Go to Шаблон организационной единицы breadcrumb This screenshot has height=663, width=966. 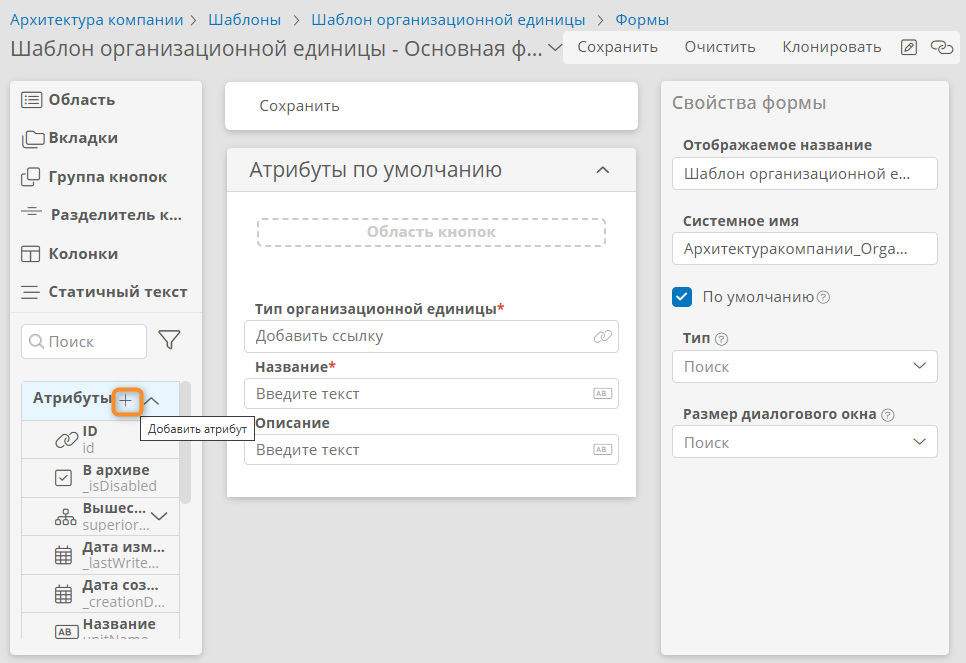coord(448,20)
